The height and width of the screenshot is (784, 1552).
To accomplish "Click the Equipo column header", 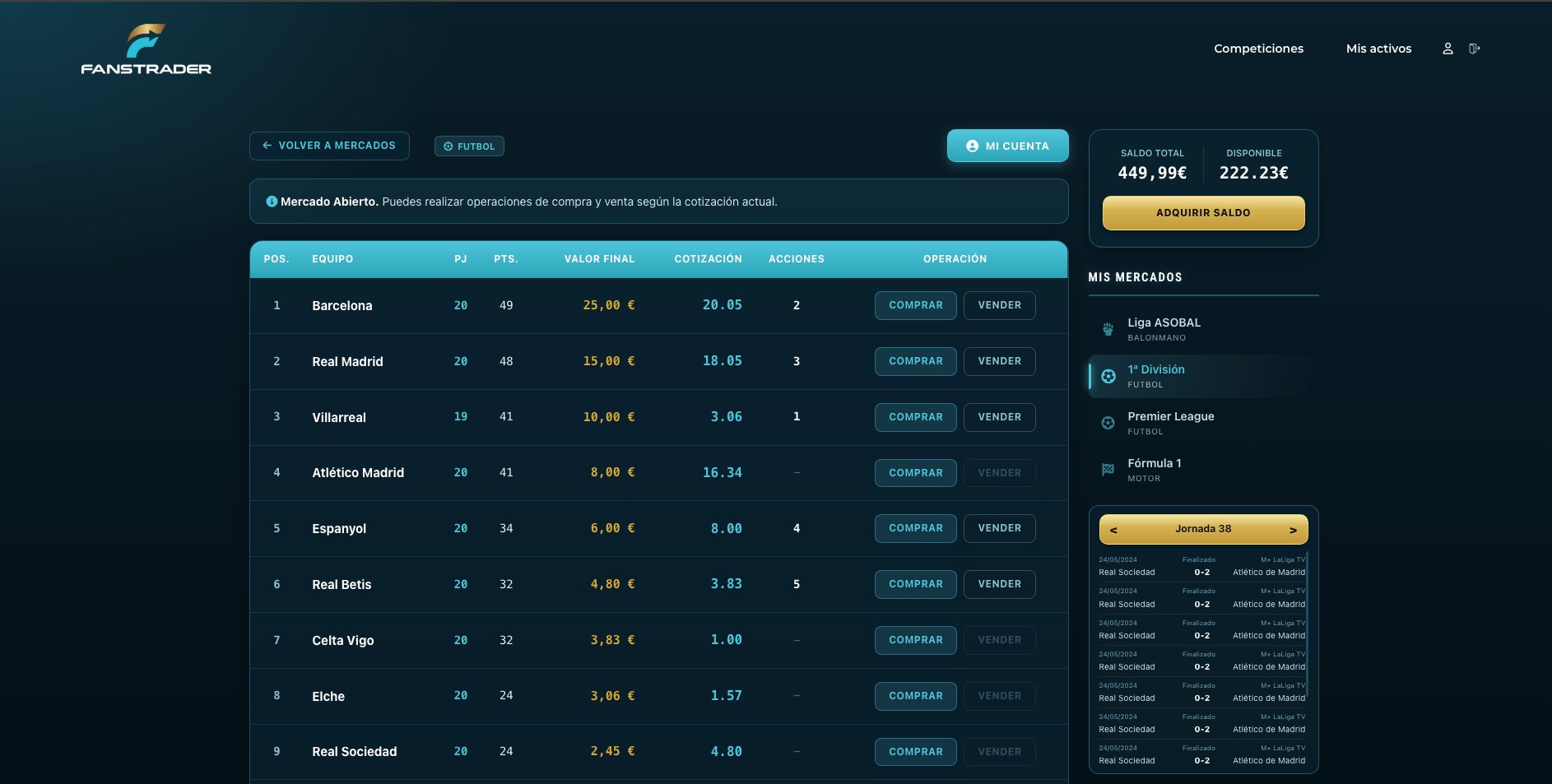I will pos(332,259).
